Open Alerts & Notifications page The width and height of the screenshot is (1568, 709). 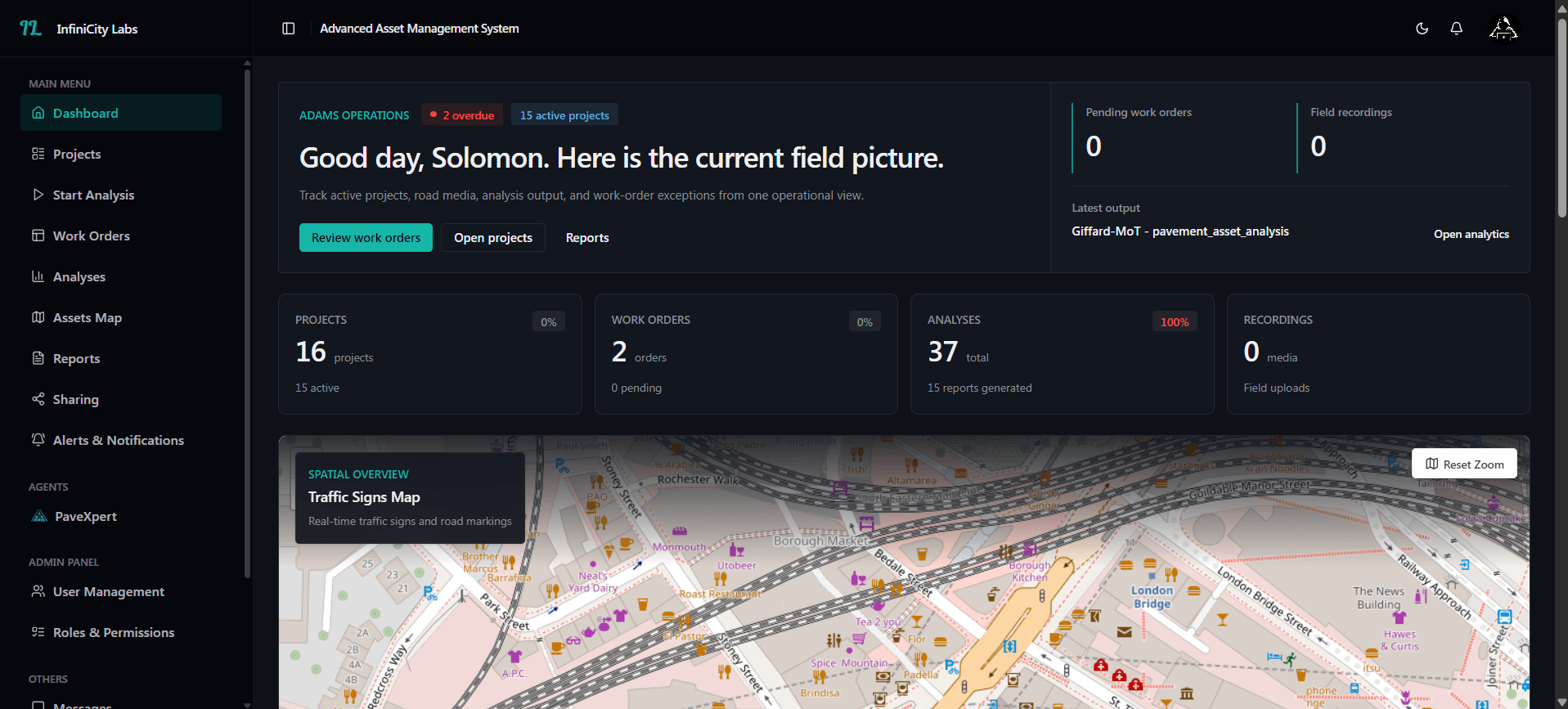click(121, 440)
